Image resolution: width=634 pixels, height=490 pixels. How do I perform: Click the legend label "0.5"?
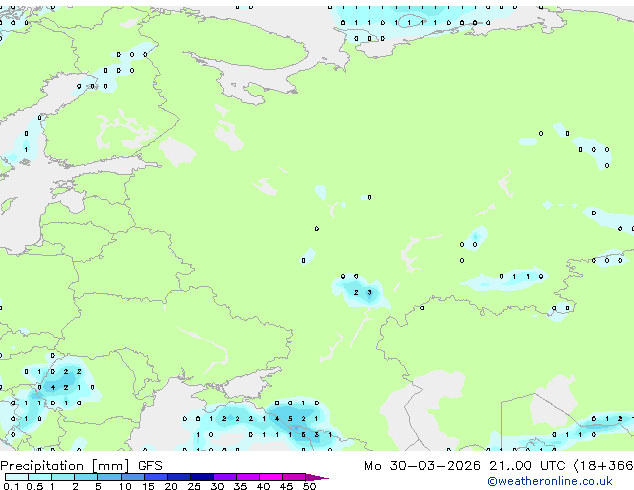click(35, 486)
